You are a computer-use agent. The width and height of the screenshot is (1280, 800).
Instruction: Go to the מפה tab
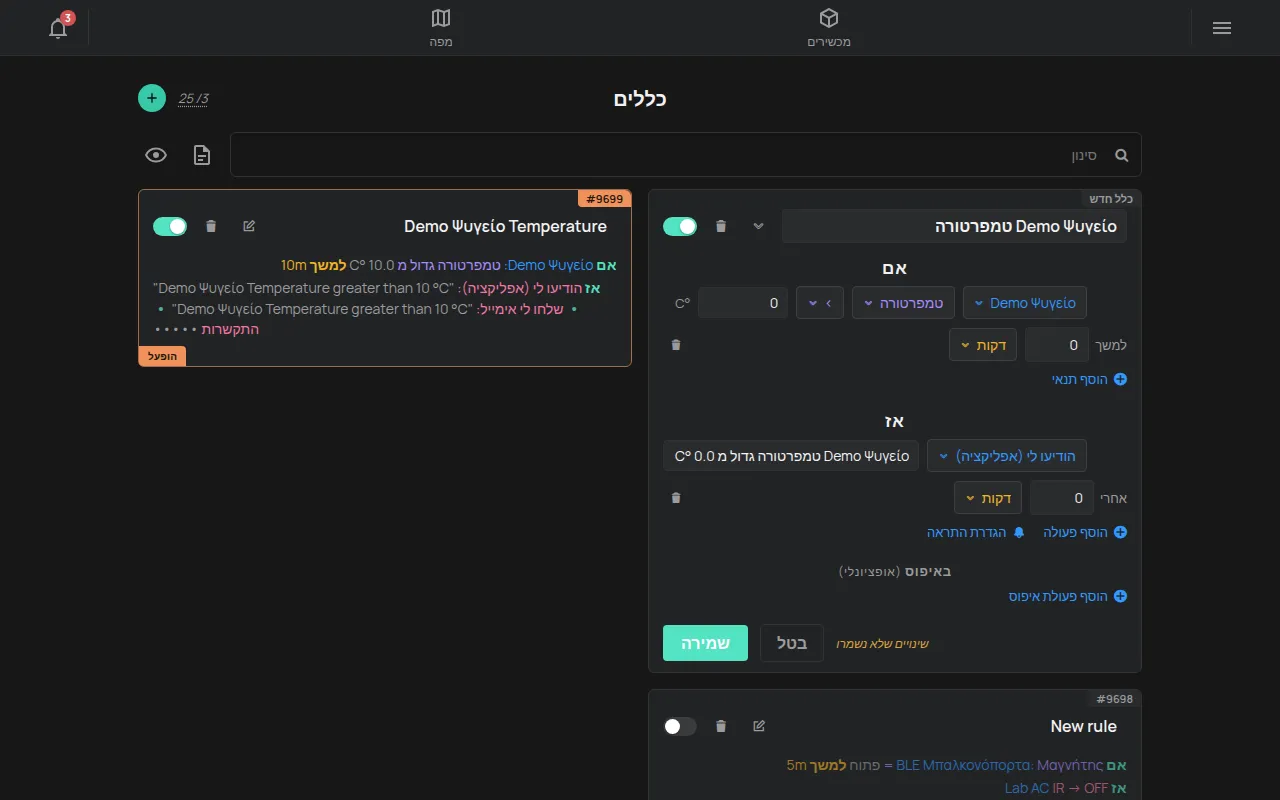tap(441, 28)
